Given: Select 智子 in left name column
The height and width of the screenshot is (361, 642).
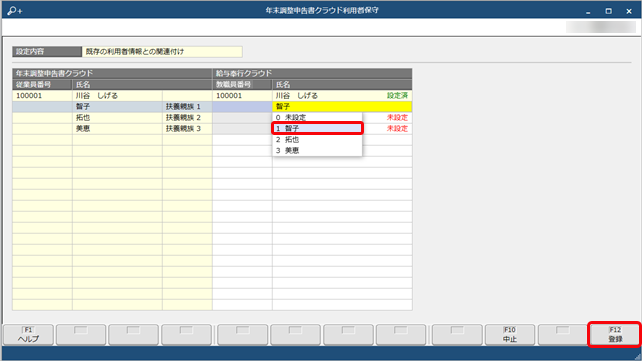Looking at the screenshot, I should point(117,106).
